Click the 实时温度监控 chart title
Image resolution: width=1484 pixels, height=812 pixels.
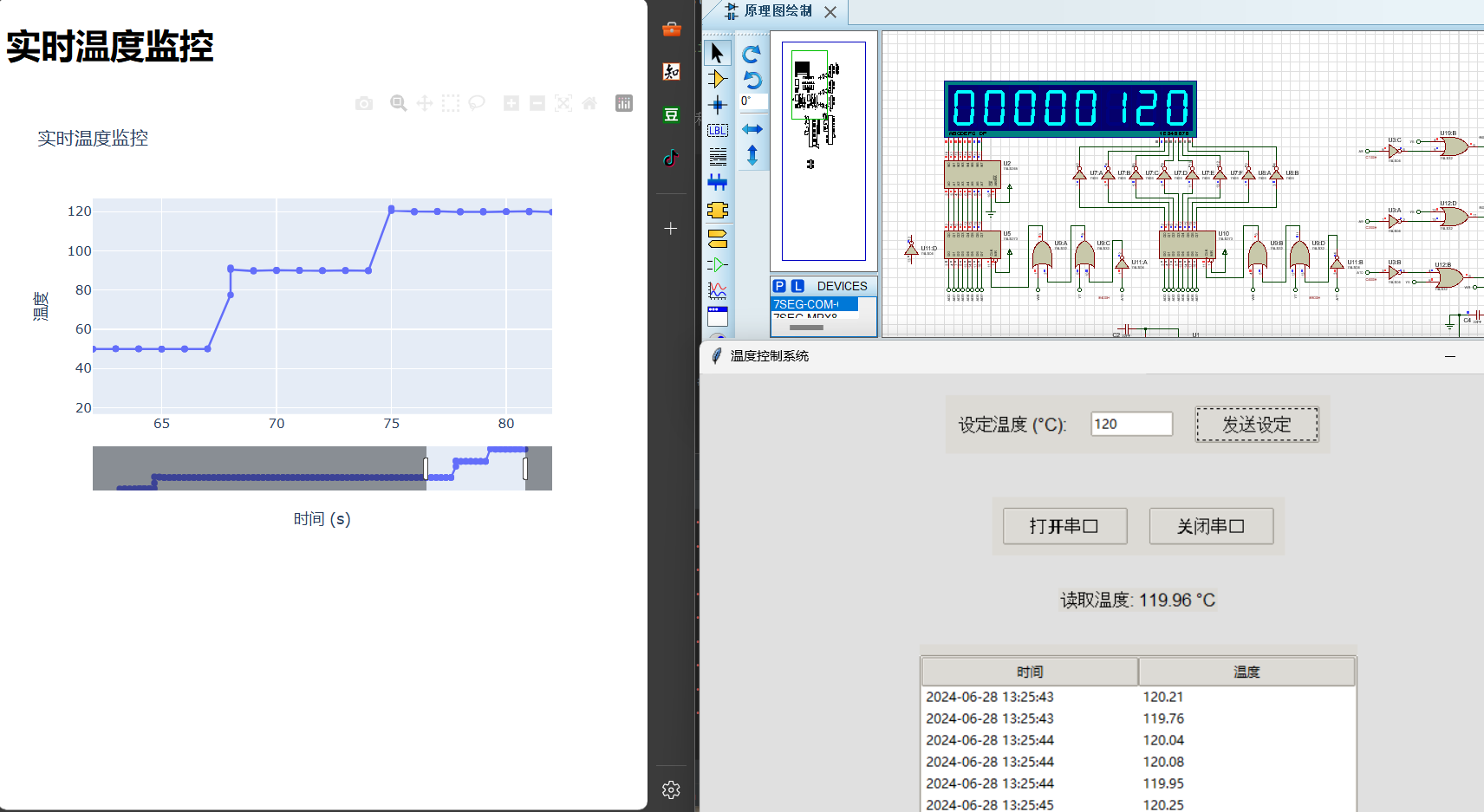[93, 138]
